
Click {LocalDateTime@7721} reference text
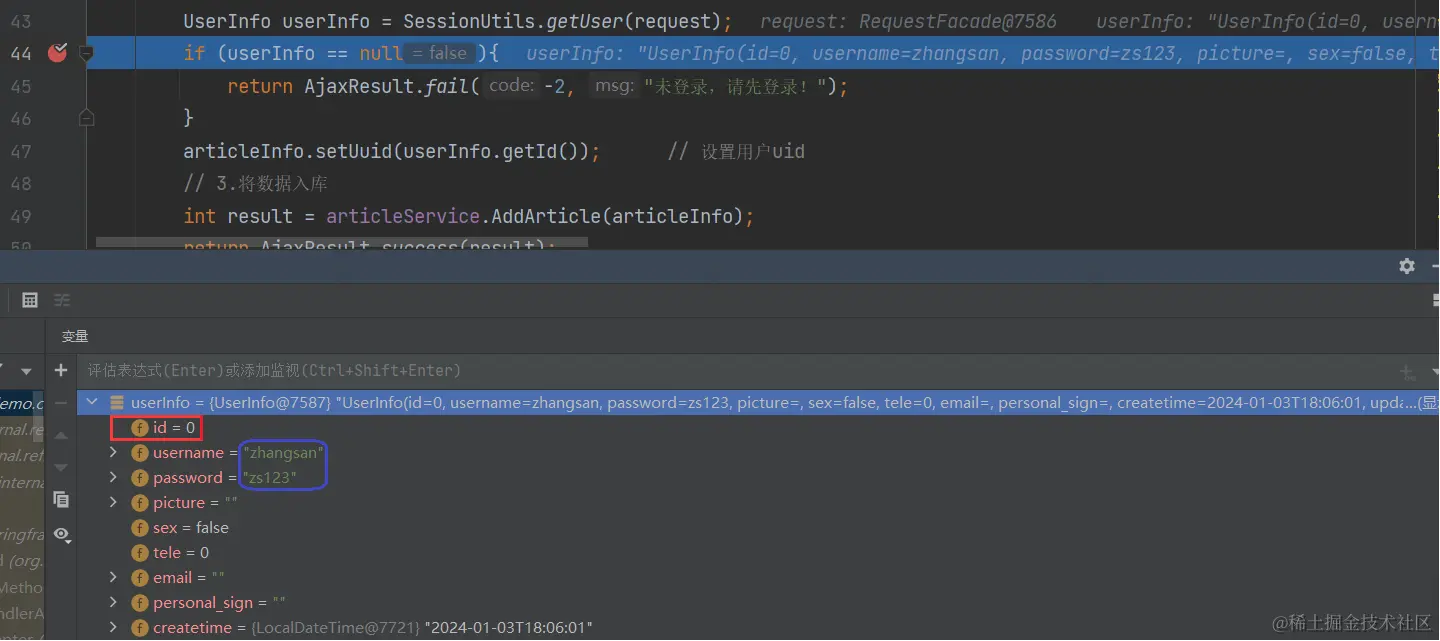tap(335, 628)
